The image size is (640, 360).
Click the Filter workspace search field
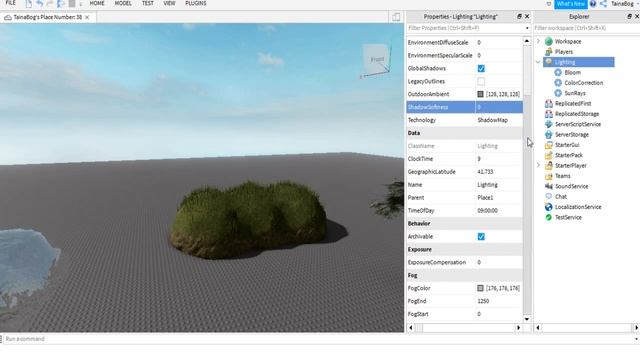[586, 28]
